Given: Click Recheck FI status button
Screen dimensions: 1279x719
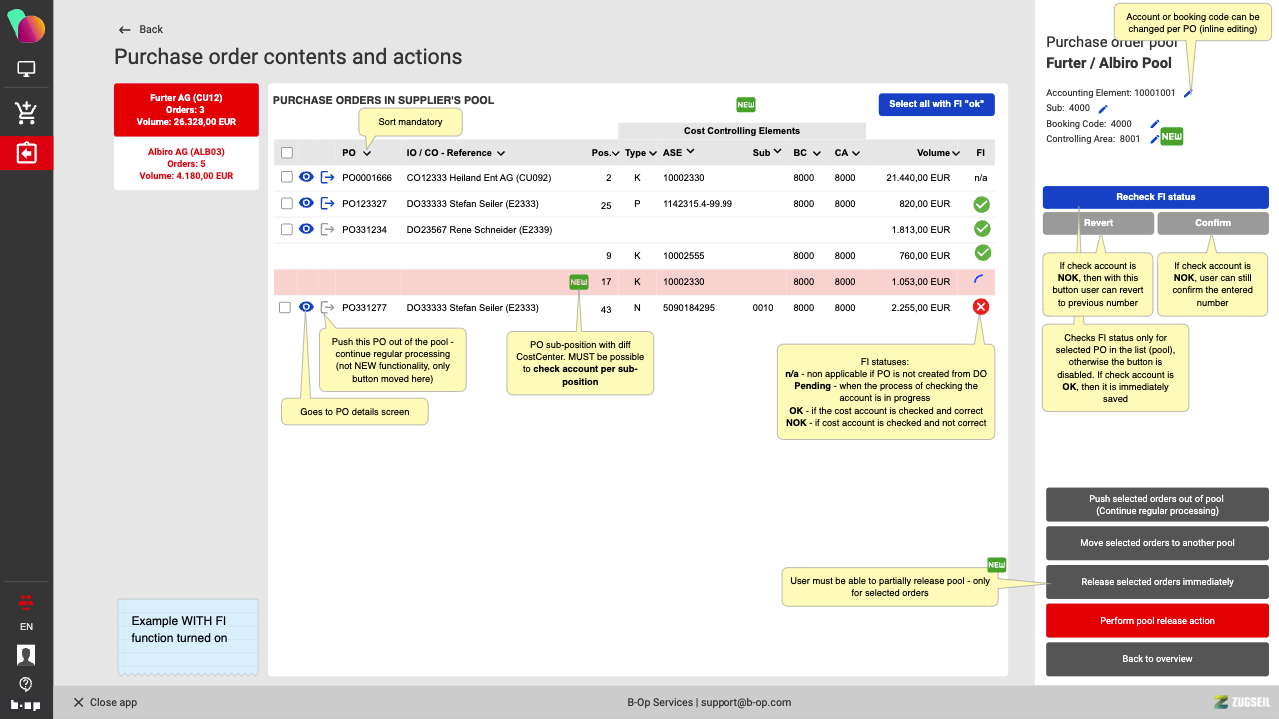Looking at the screenshot, I should (1155, 197).
